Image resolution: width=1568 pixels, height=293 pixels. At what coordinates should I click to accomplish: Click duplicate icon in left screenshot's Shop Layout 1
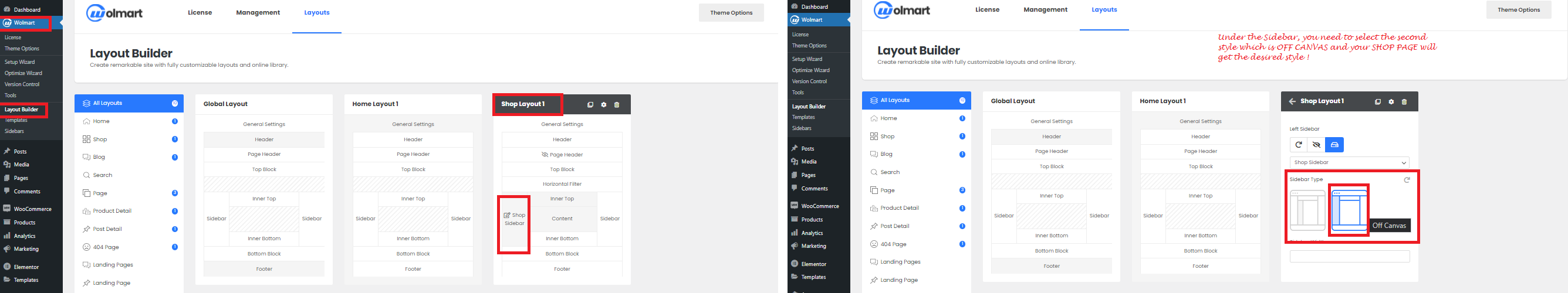590,104
